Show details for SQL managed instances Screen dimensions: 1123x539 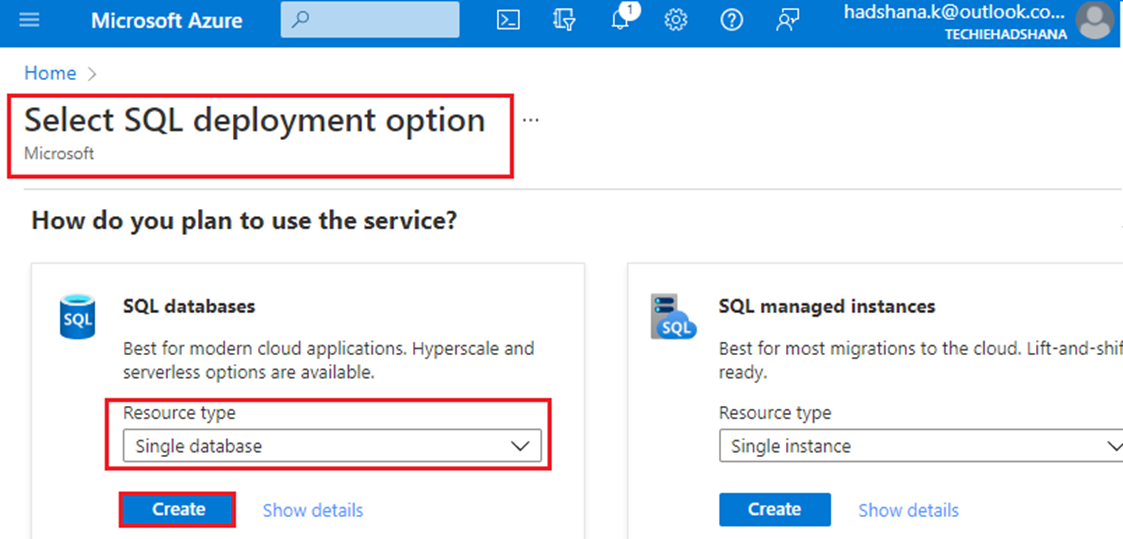(908, 510)
